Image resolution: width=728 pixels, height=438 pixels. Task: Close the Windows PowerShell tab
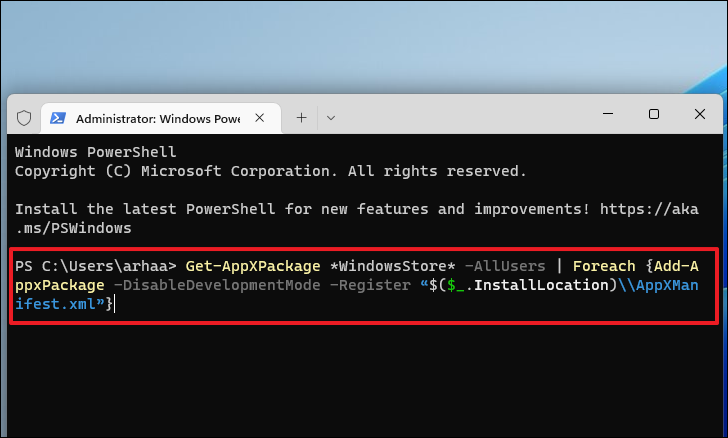[x=260, y=118]
